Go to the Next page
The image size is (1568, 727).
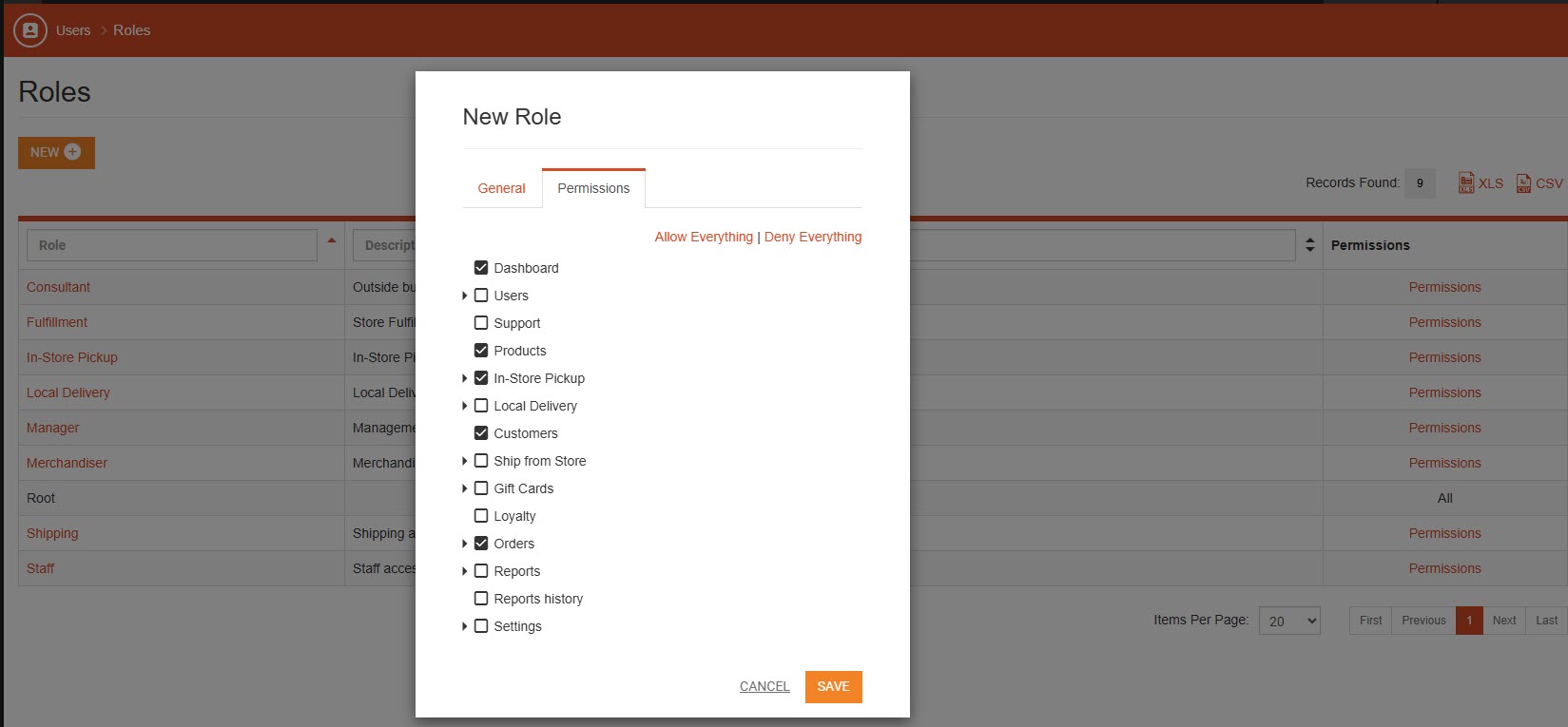[x=1504, y=621]
